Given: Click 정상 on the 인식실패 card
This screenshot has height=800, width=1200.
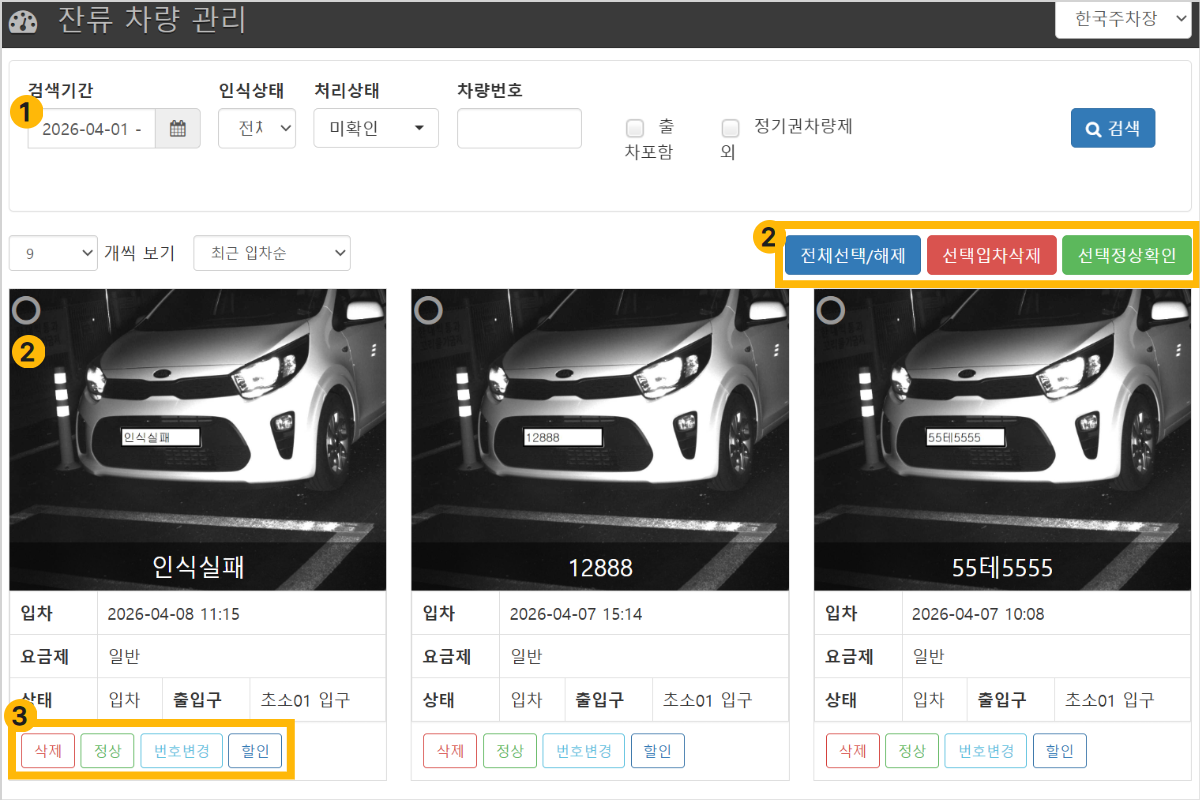Looking at the screenshot, I should 107,751.
